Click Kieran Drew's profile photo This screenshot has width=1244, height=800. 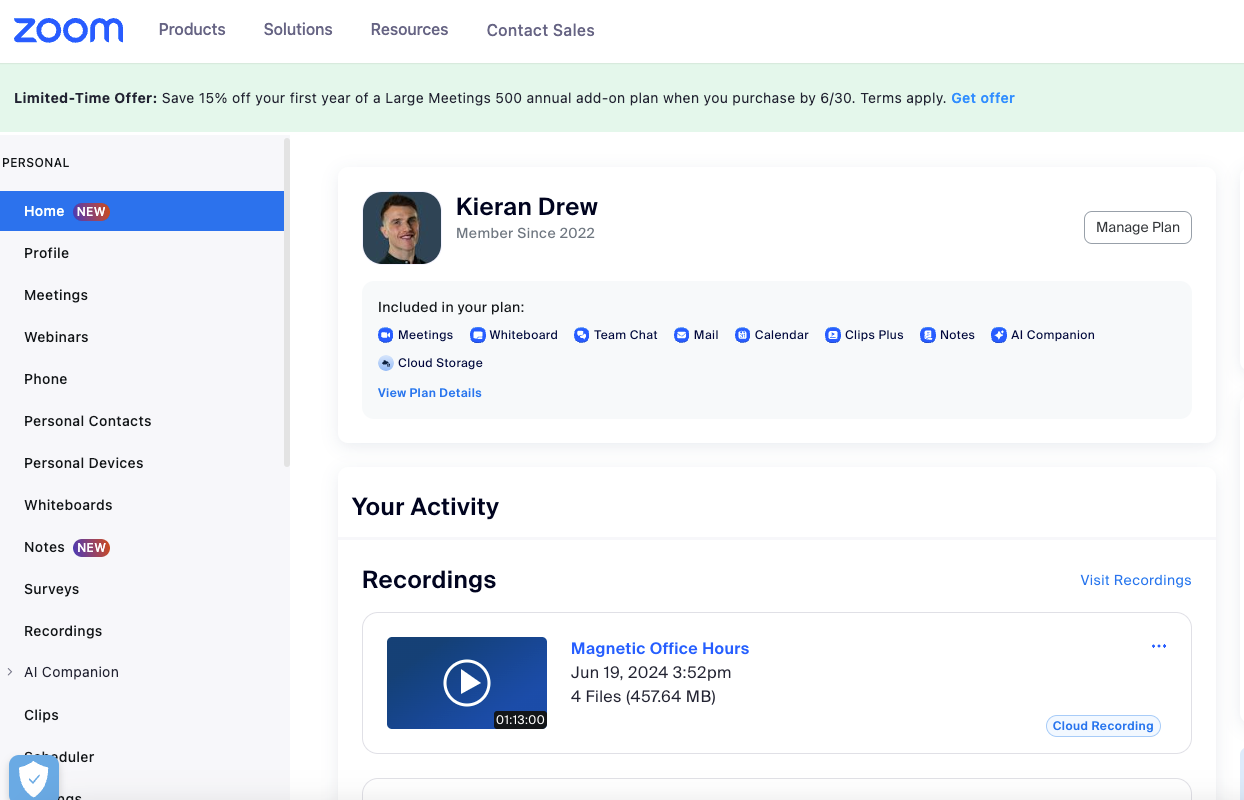(402, 228)
